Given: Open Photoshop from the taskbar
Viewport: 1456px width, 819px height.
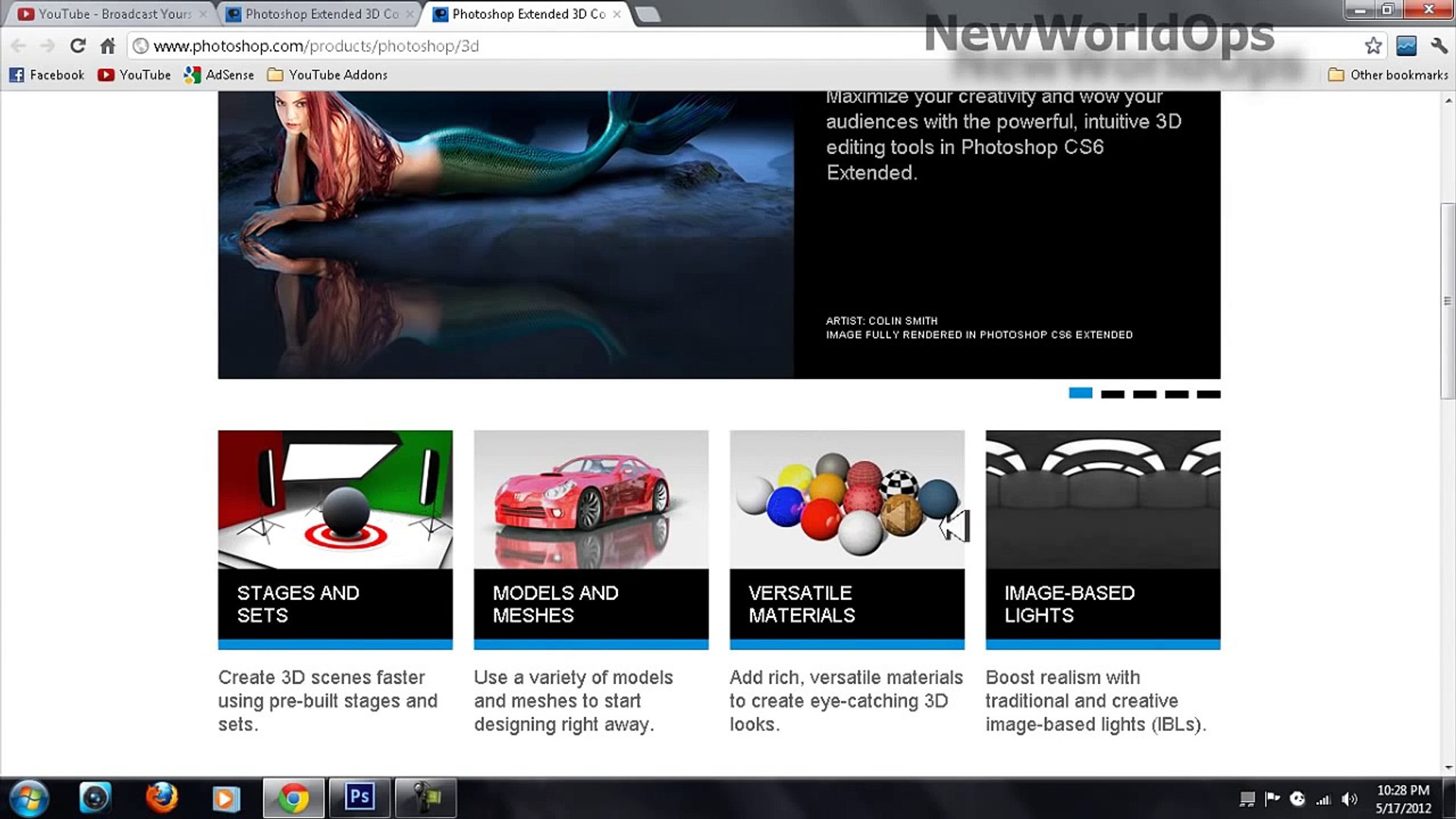Looking at the screenshot, I should tap(359, 798).
